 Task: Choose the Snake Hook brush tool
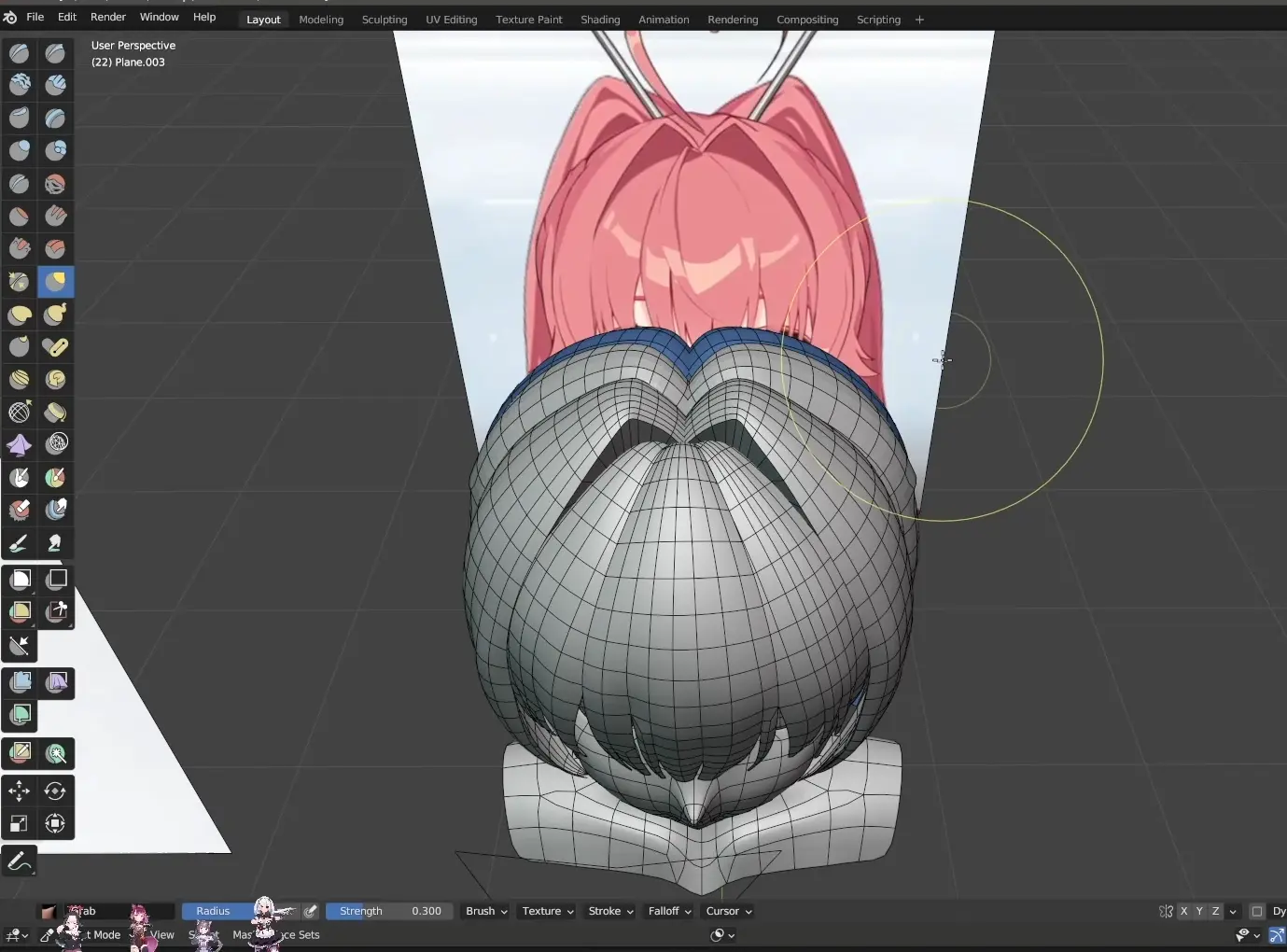55,315
